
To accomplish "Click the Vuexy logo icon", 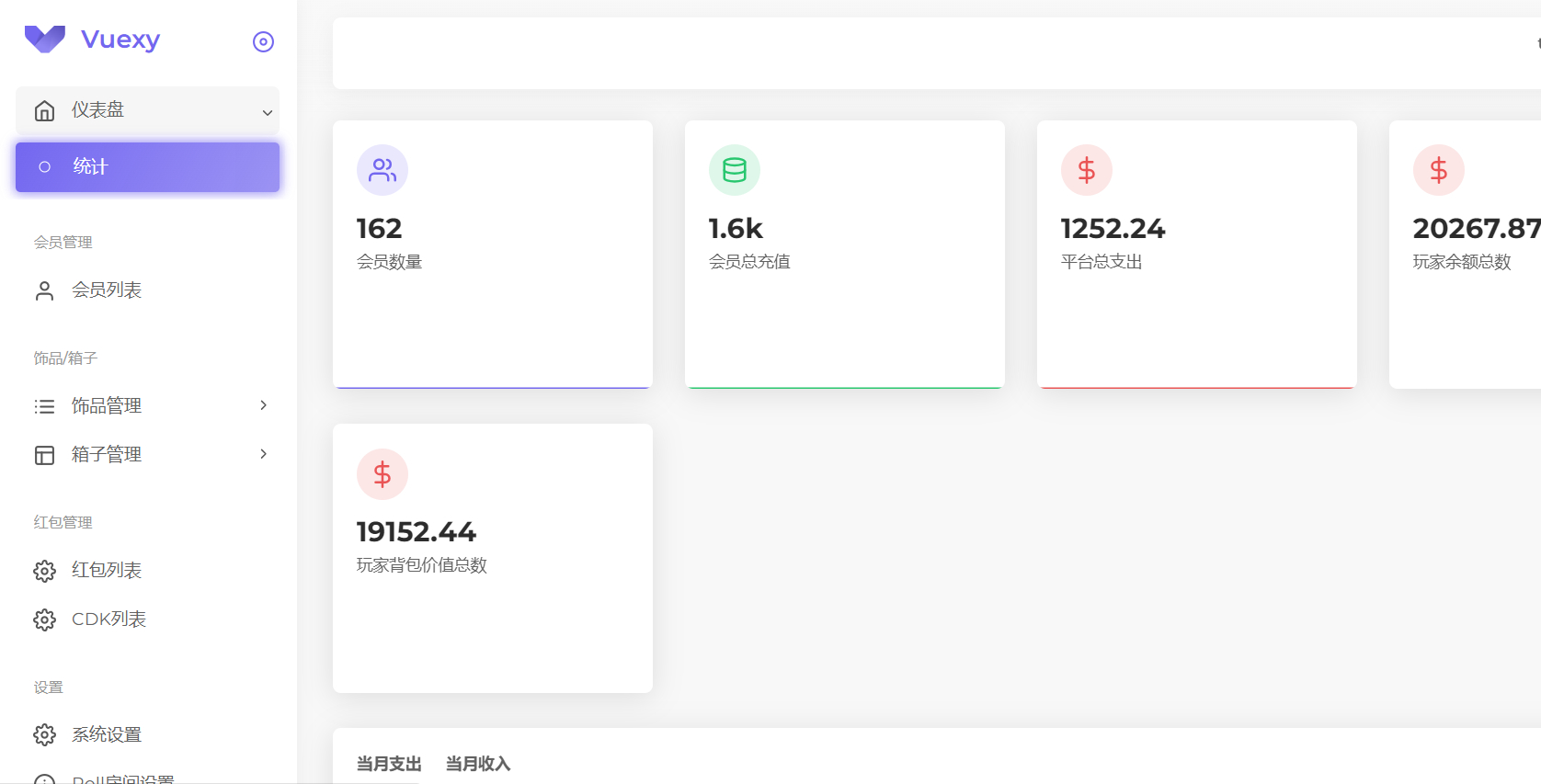I will (44, 40).
